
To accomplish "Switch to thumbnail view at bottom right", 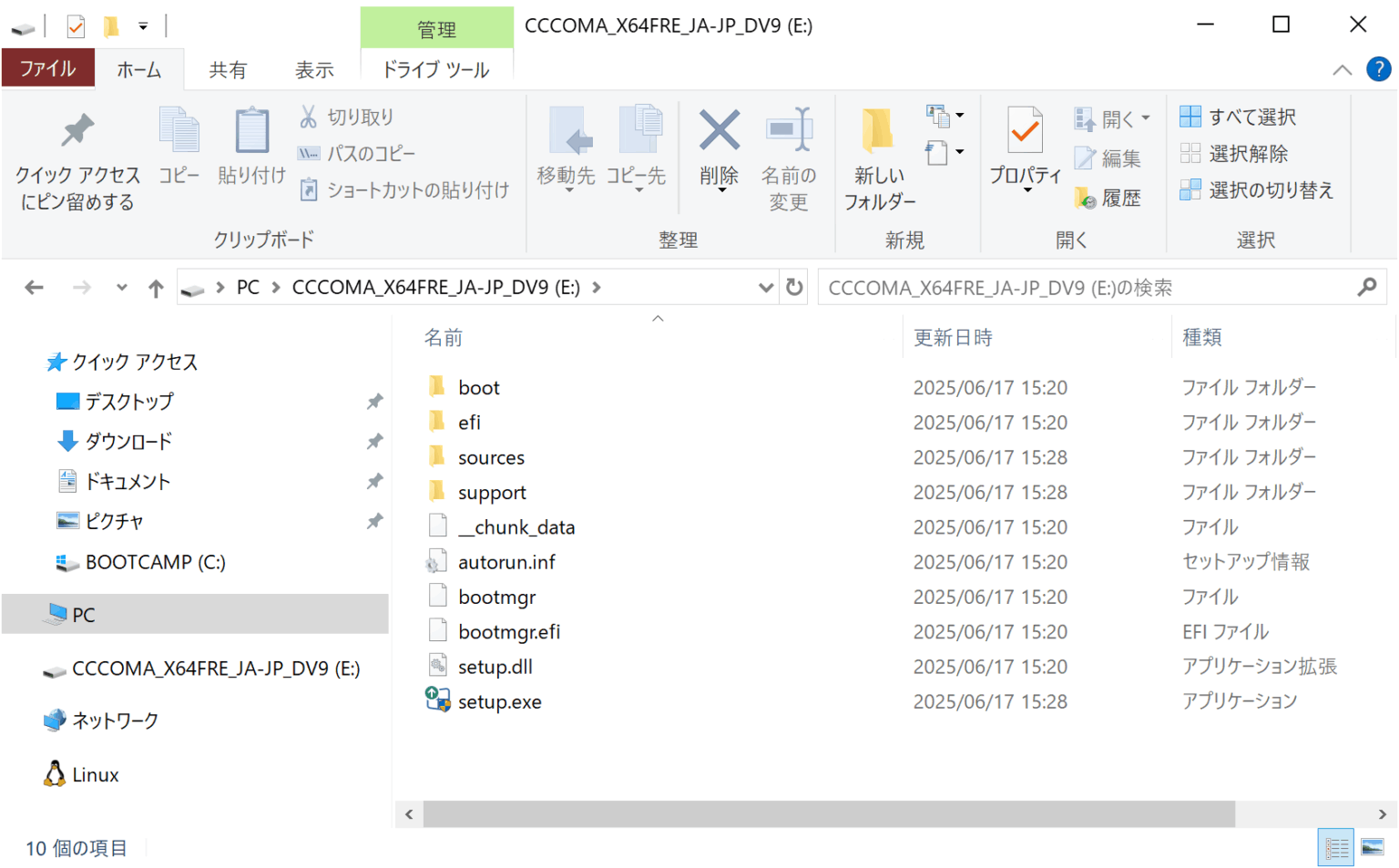I will click(1372, 847).
